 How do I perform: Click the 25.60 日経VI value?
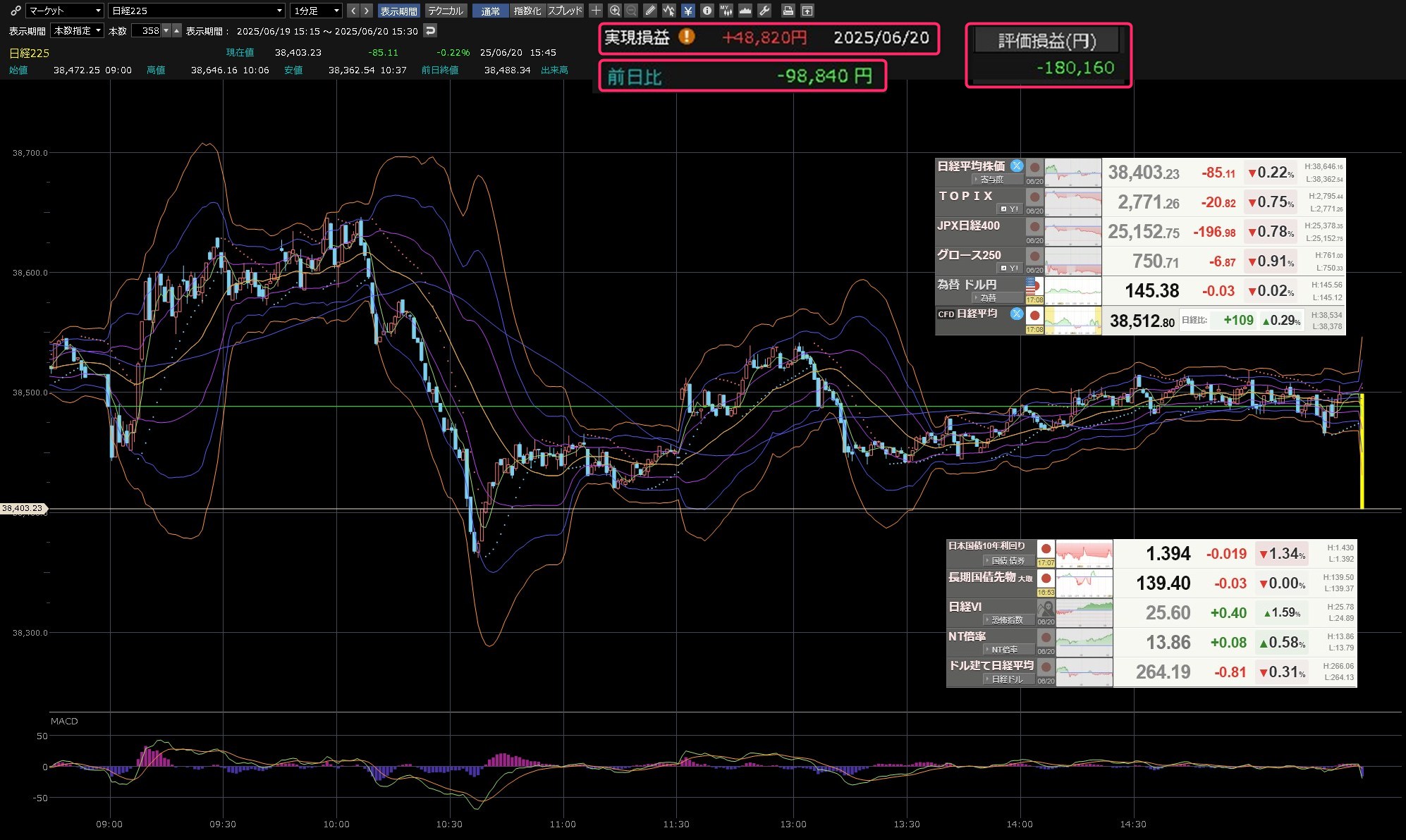click(x=1168, y=612)
